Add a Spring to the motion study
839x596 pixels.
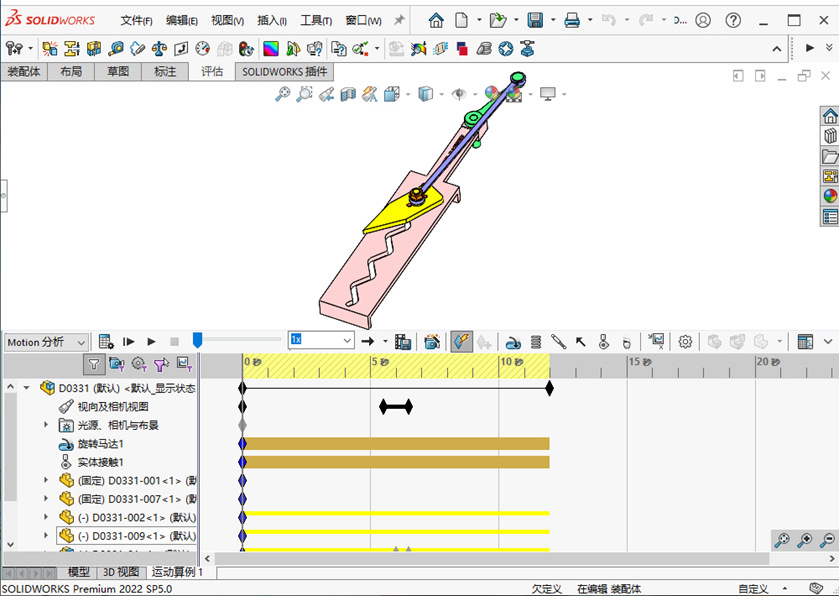point(535,341)
